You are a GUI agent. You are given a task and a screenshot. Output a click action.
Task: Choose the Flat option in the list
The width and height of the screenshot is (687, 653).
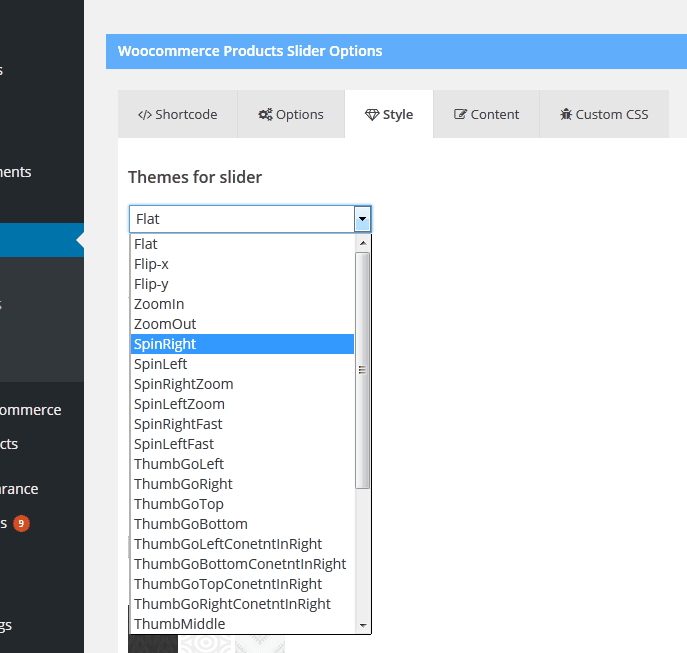pos(242,244)
